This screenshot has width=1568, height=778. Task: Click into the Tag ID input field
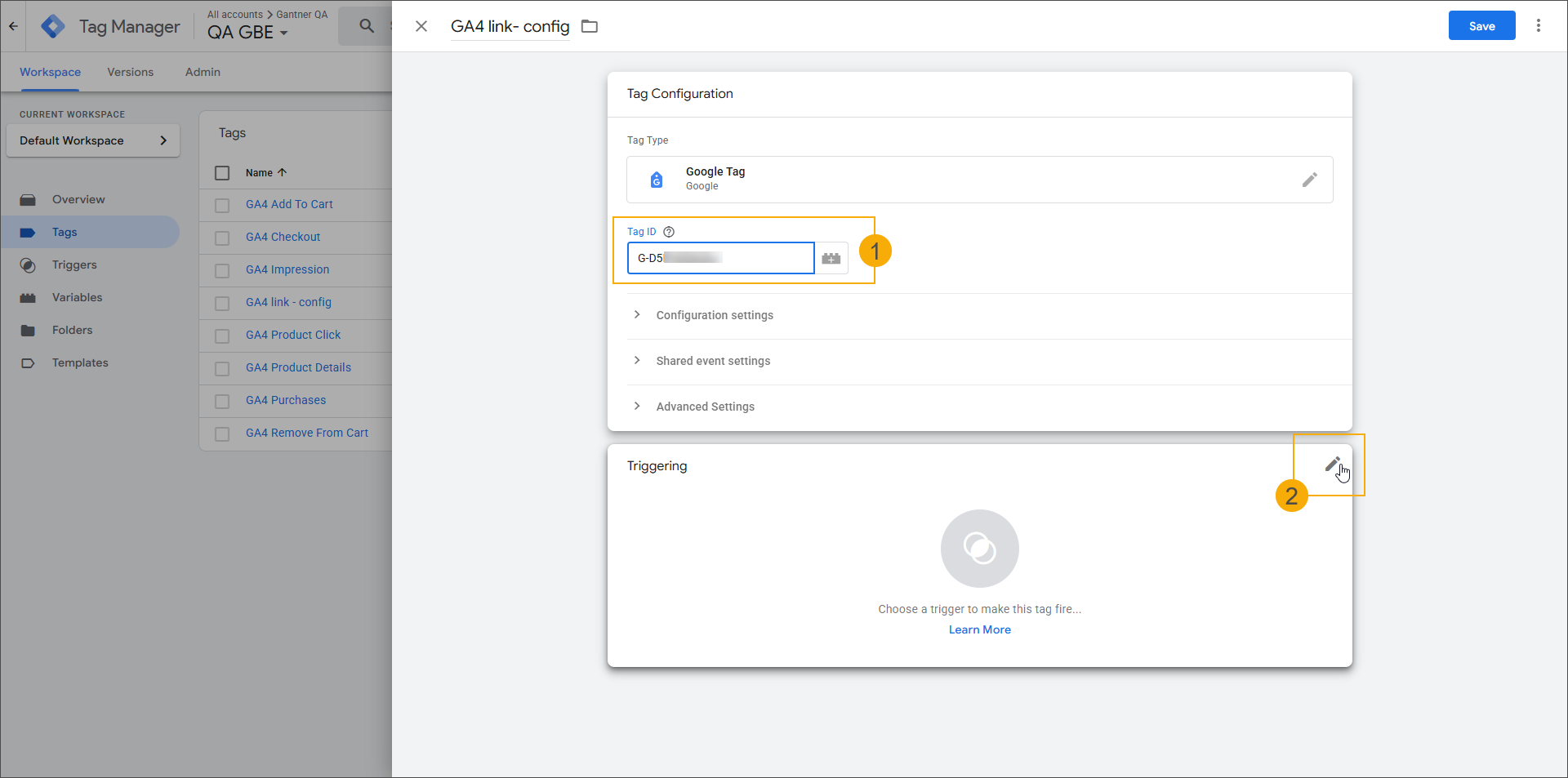click(720, 258)
